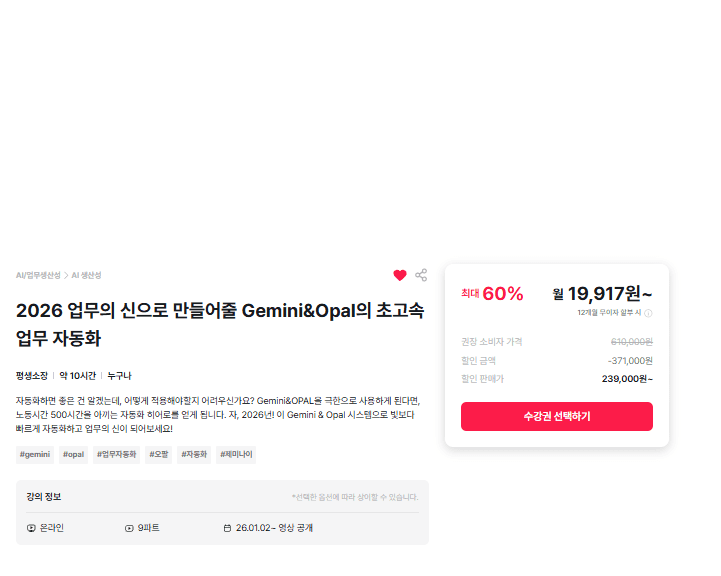Screen dimensions: 721x576
Task: Click the calendar icon before 26.01.02
Action: 227,528
